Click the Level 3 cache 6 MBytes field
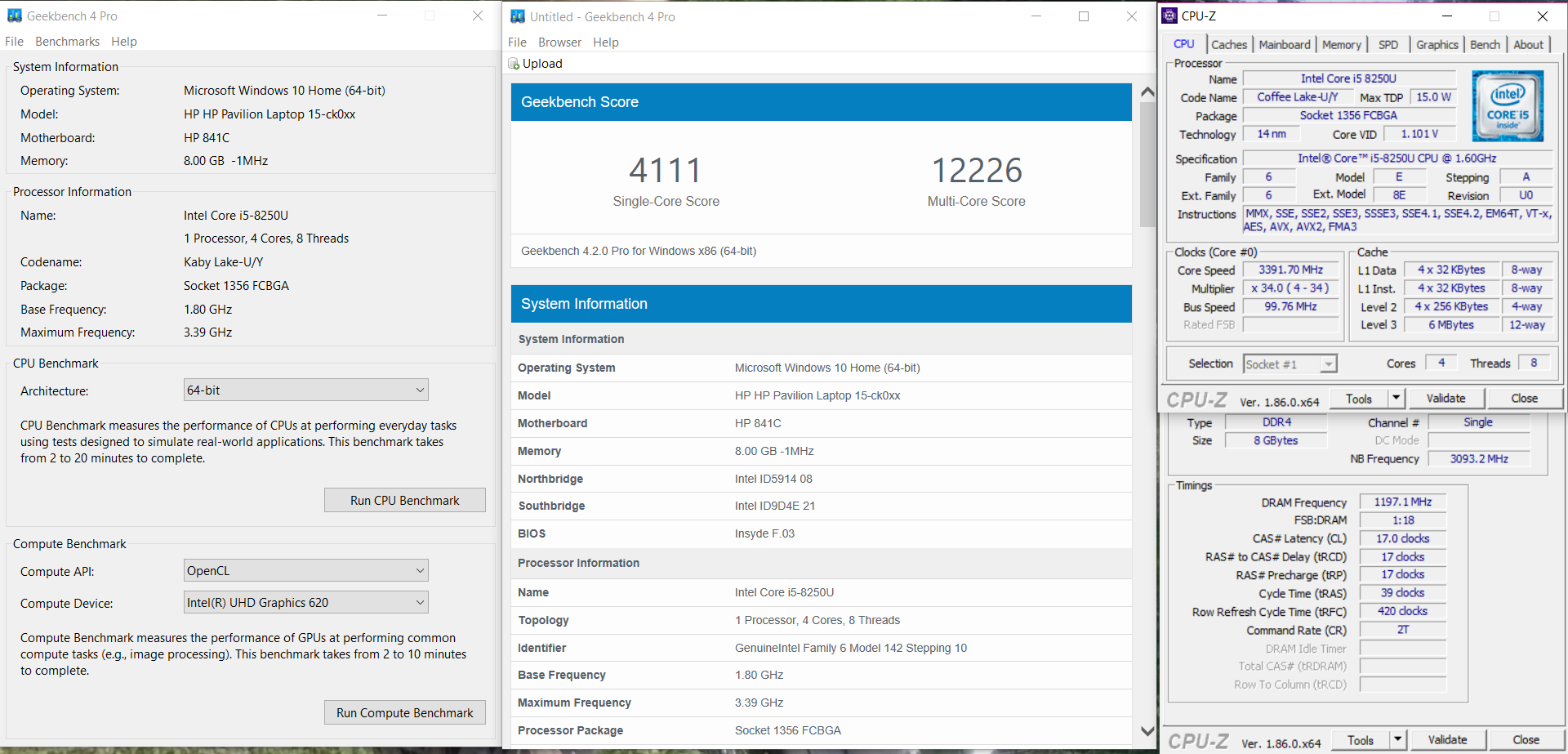 tap(1451, 325)
